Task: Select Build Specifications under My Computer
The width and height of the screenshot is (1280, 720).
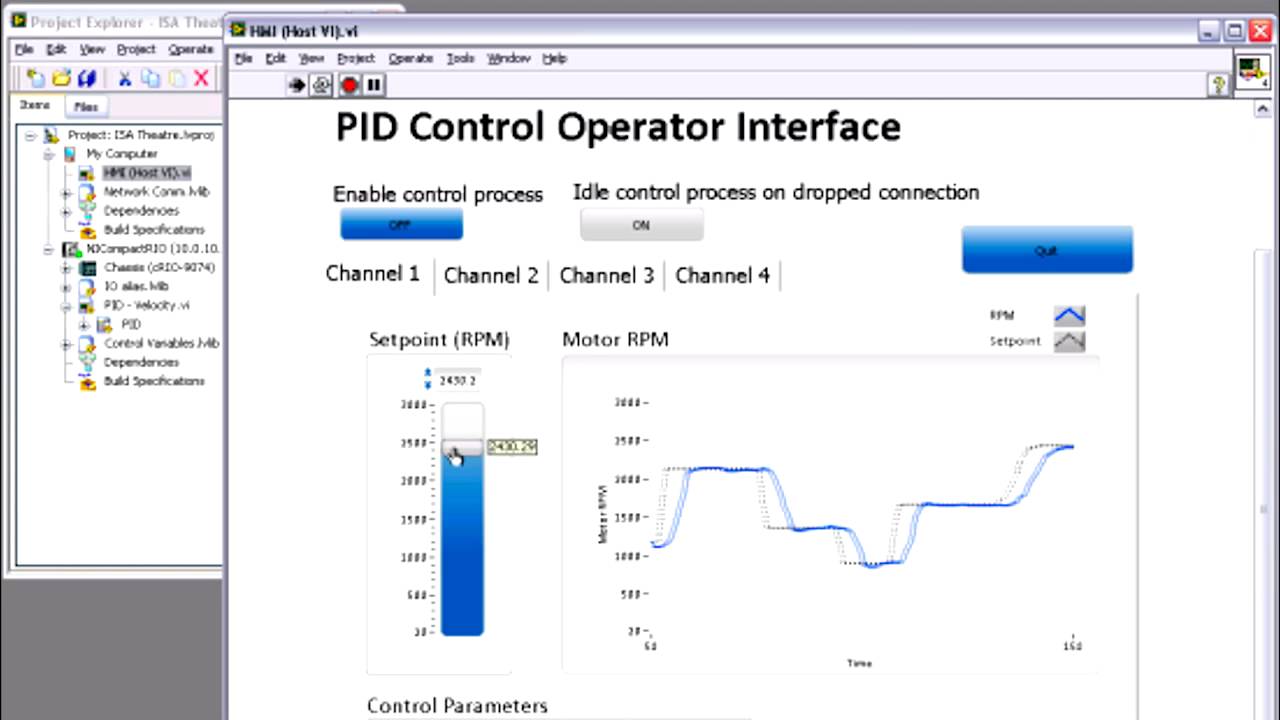Action: point(154,230)
